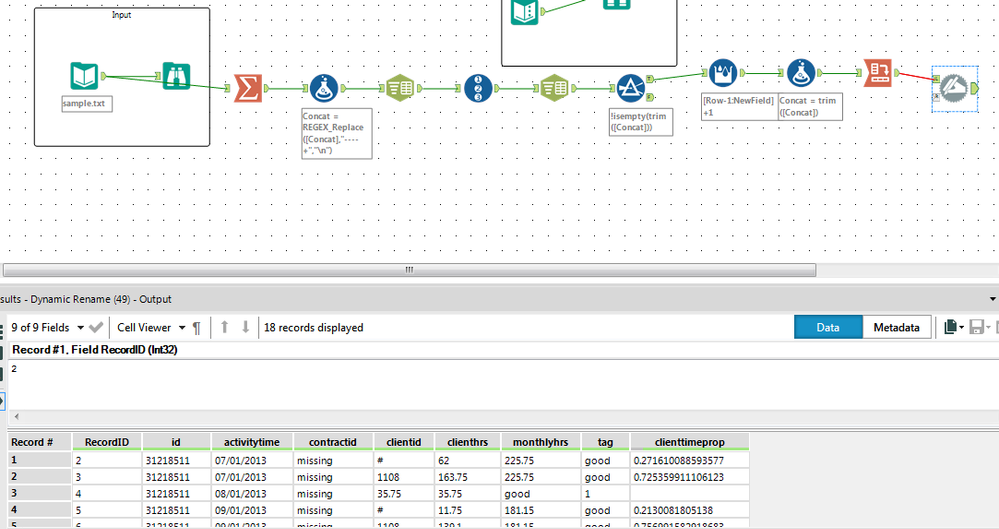Select the green table tool before the Filter
This screenshot has height=529, width=999.
pyautogui.click(x=554, y=89)
